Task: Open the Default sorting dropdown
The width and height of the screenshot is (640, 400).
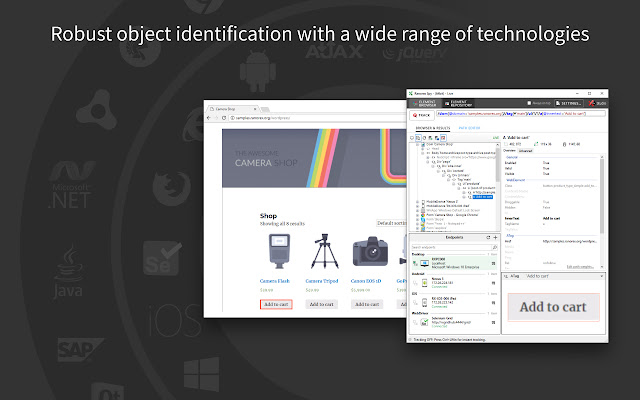Action: point(391,222)
